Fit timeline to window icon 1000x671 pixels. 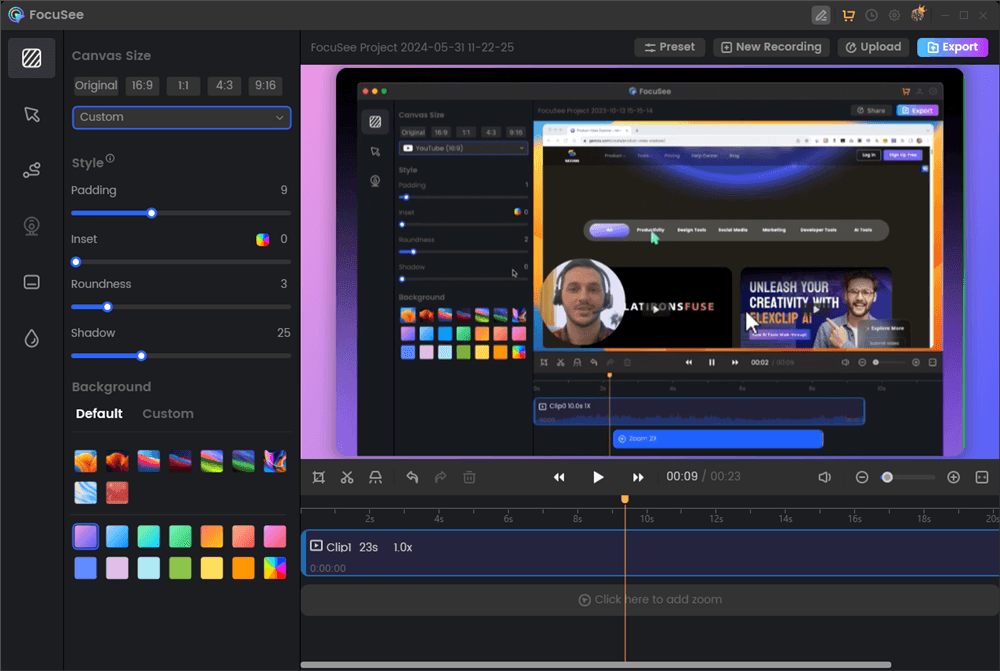(x=982, y=477)
